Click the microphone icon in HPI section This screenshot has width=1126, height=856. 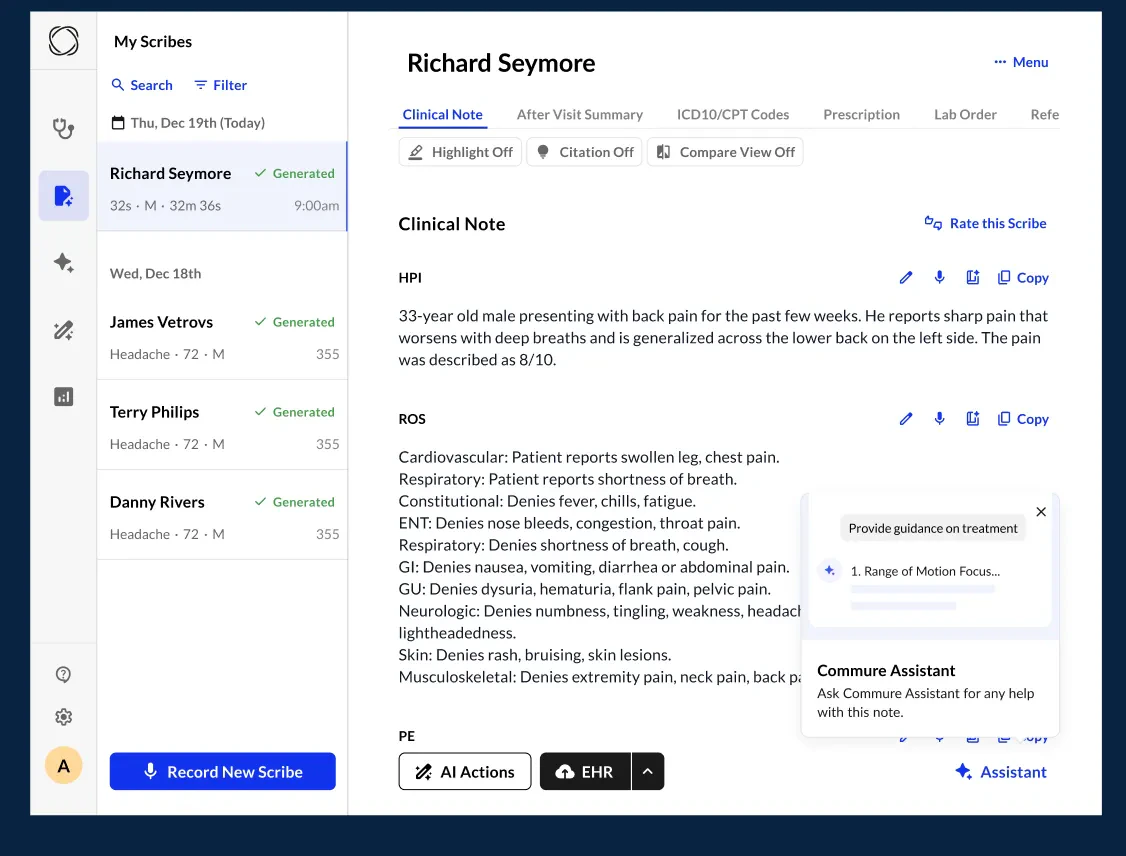point(939,277)
